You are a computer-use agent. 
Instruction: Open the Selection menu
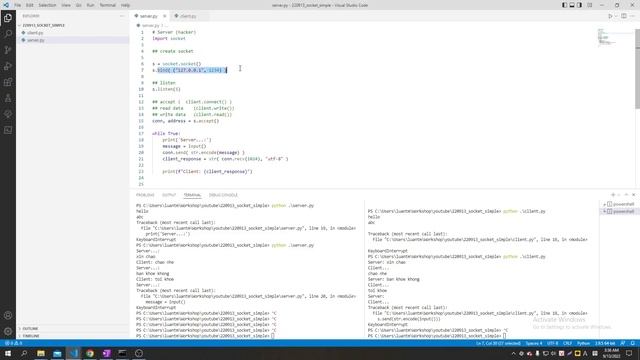47,5
